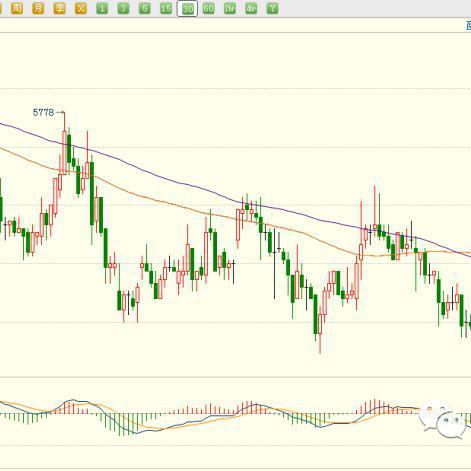Click the 5778 high price label
The width and height of the screenshot is (471, 471).
pyautogui.click(x=43, y=113)
